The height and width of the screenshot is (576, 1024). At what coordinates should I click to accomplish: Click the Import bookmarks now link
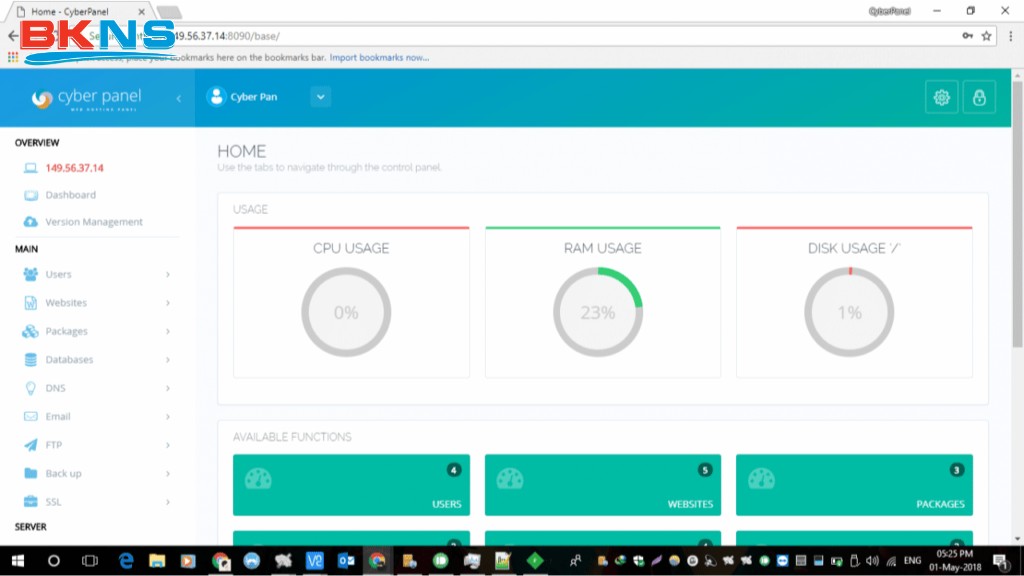379,58
